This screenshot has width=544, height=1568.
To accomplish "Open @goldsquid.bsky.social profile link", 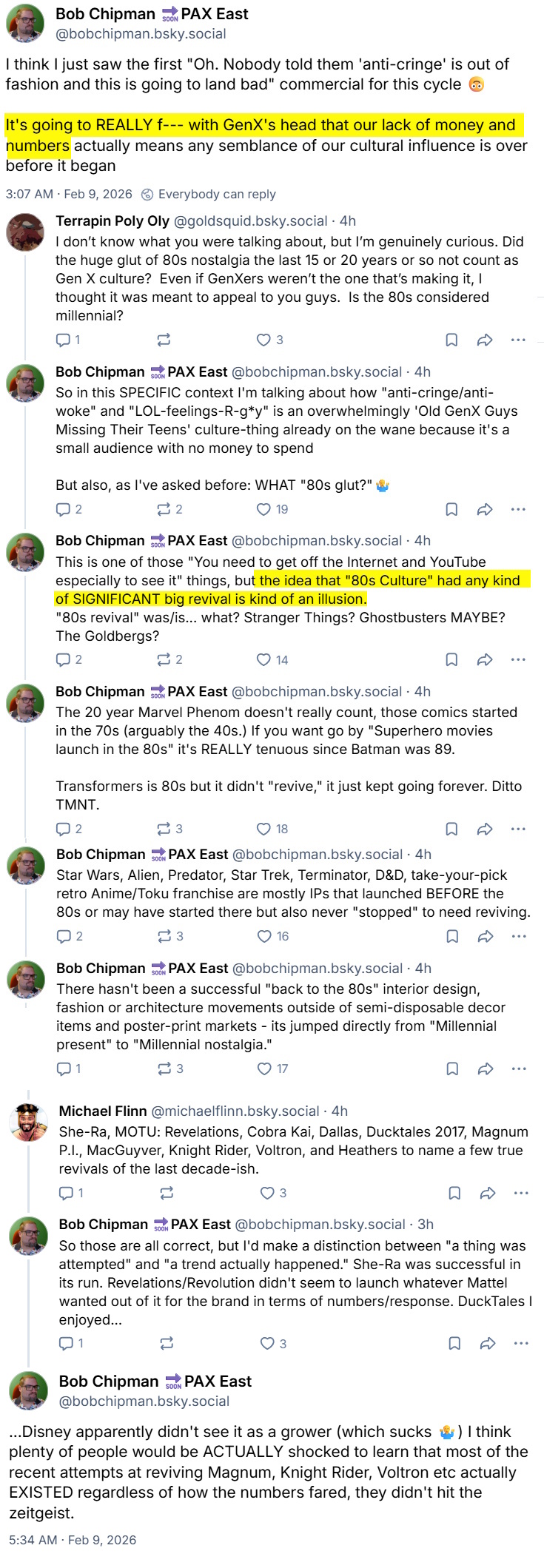I will coord(250,221).
